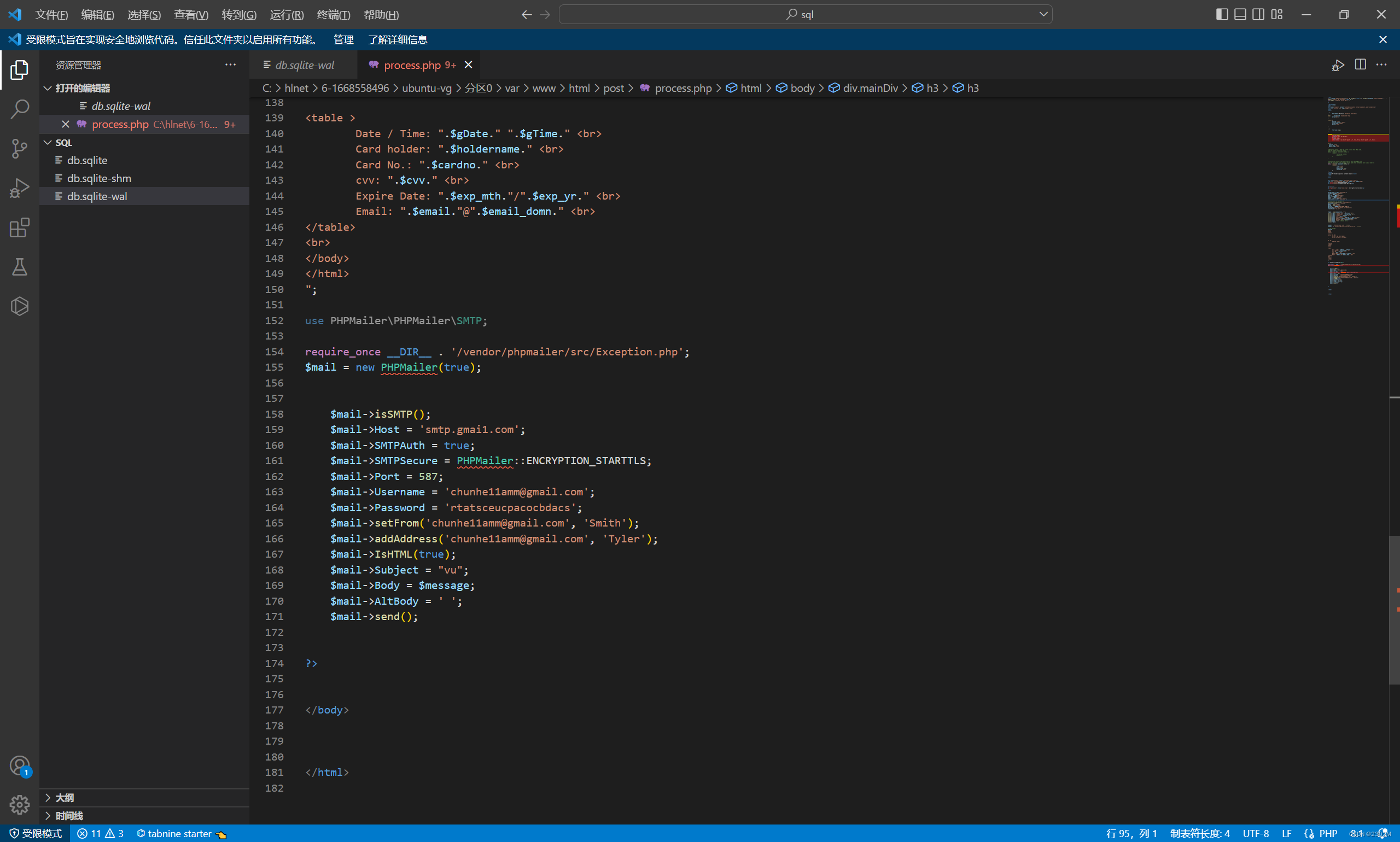Click split editor right icon
This screenshot has height=842, width=1400.
(1360, 65)
